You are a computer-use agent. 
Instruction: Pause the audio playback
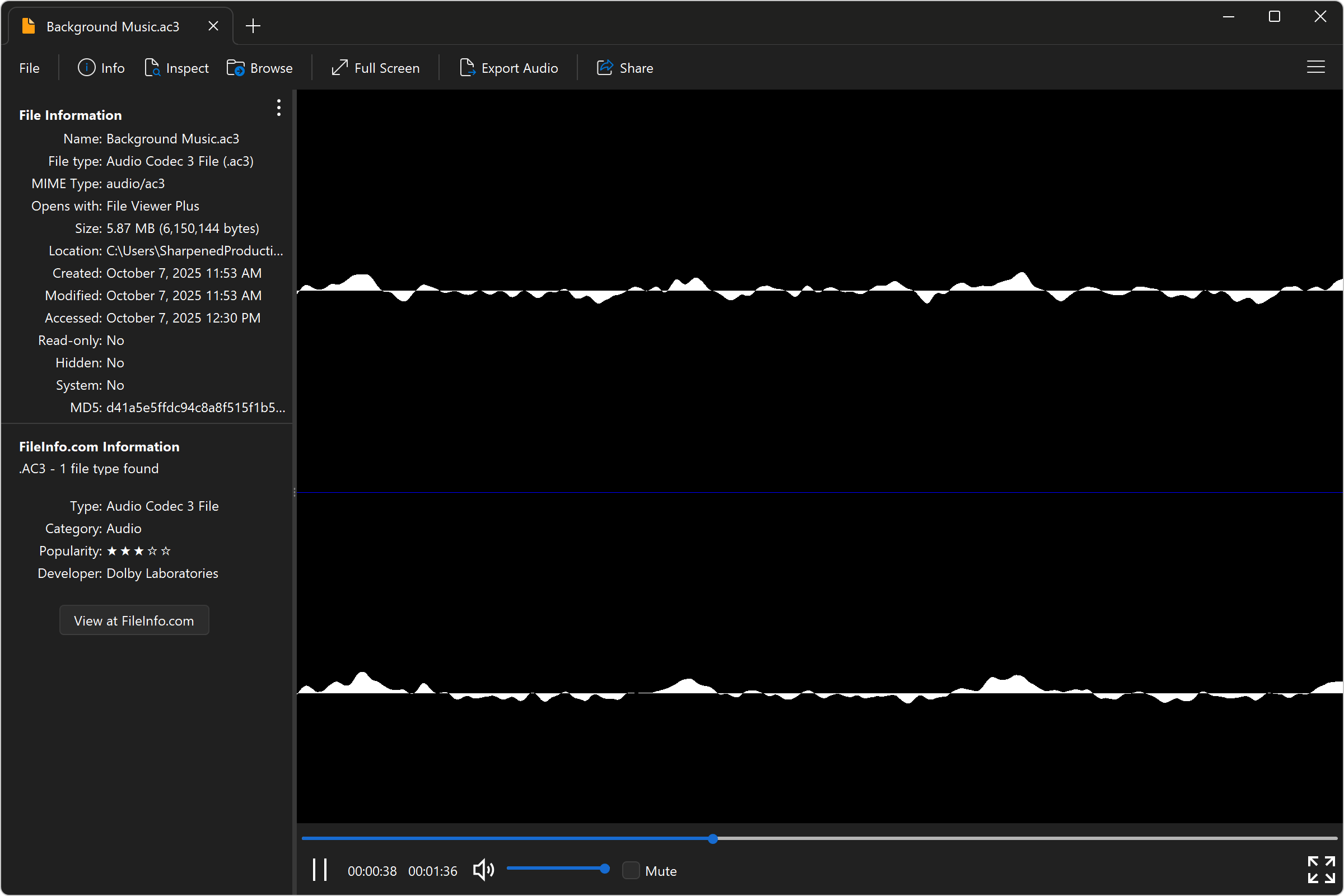click(320, 870)
